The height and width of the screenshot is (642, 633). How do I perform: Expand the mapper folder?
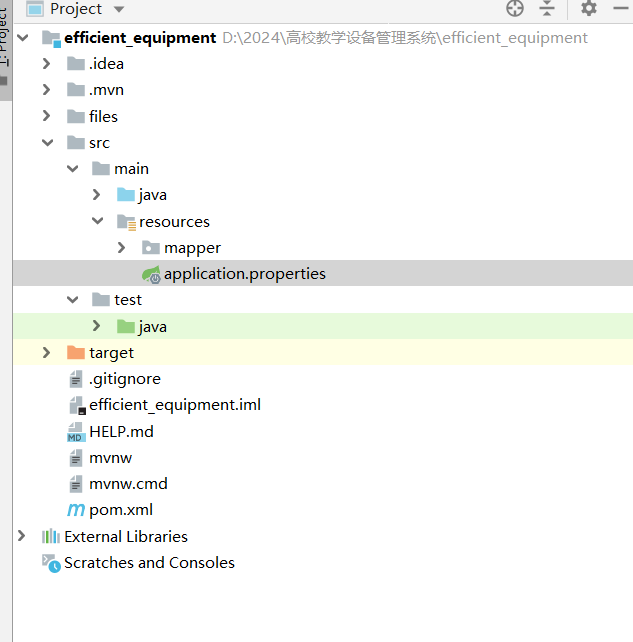(122, 248)
